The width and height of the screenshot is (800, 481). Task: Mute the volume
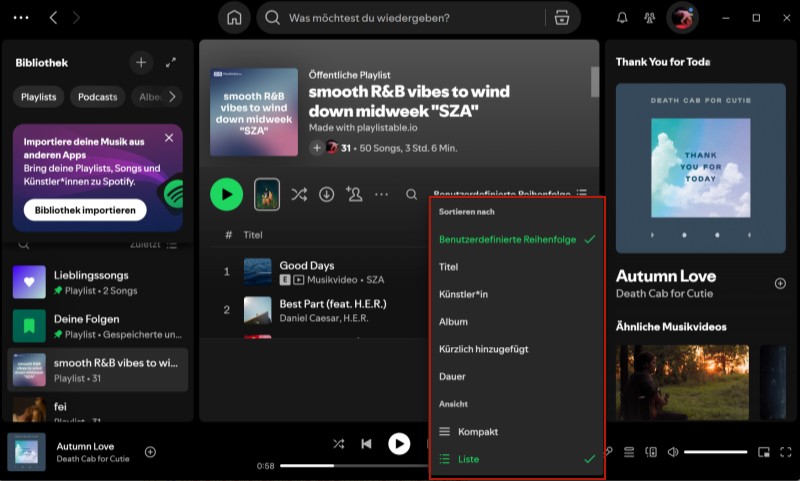click(x=673, y=452)
